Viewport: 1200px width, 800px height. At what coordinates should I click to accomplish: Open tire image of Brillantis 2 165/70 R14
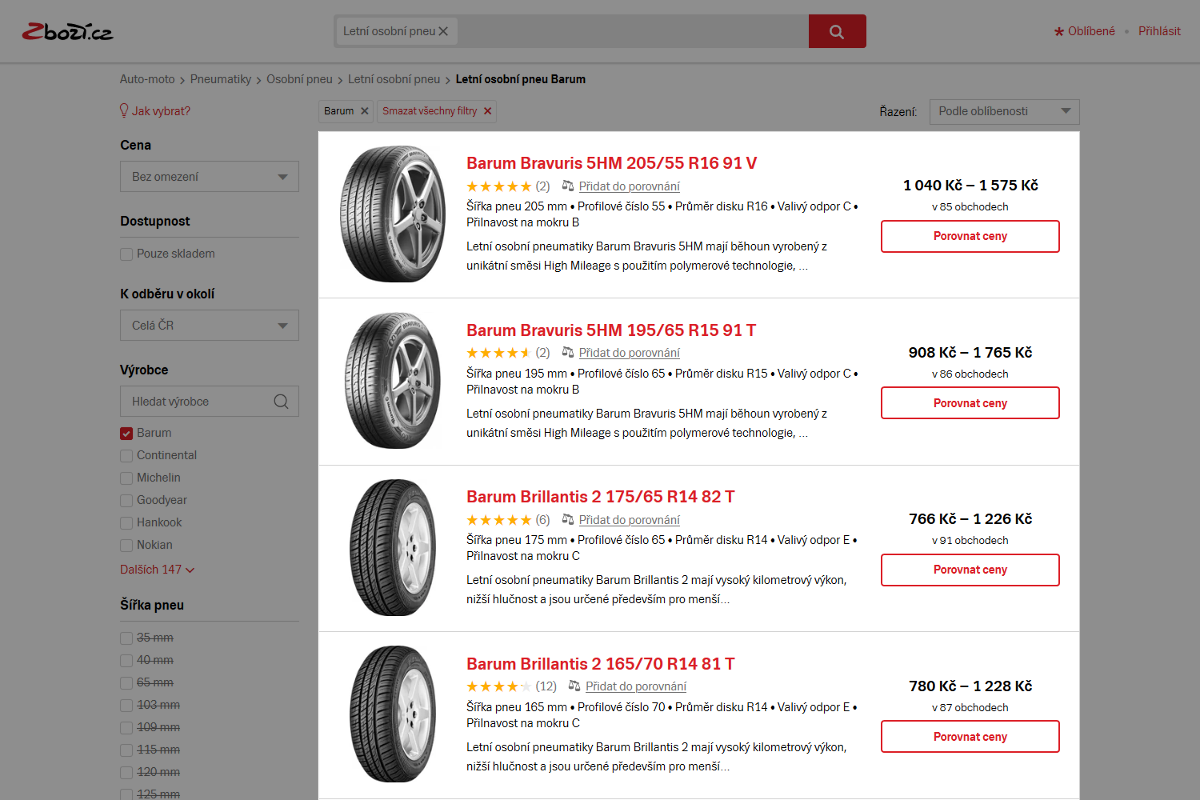pos(391,714)
